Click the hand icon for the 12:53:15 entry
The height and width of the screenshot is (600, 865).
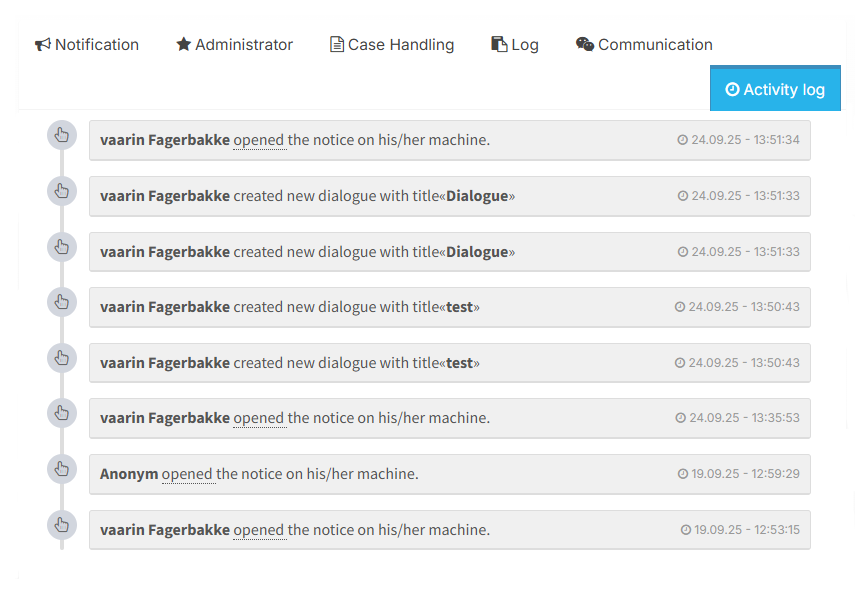click(62, 524)
